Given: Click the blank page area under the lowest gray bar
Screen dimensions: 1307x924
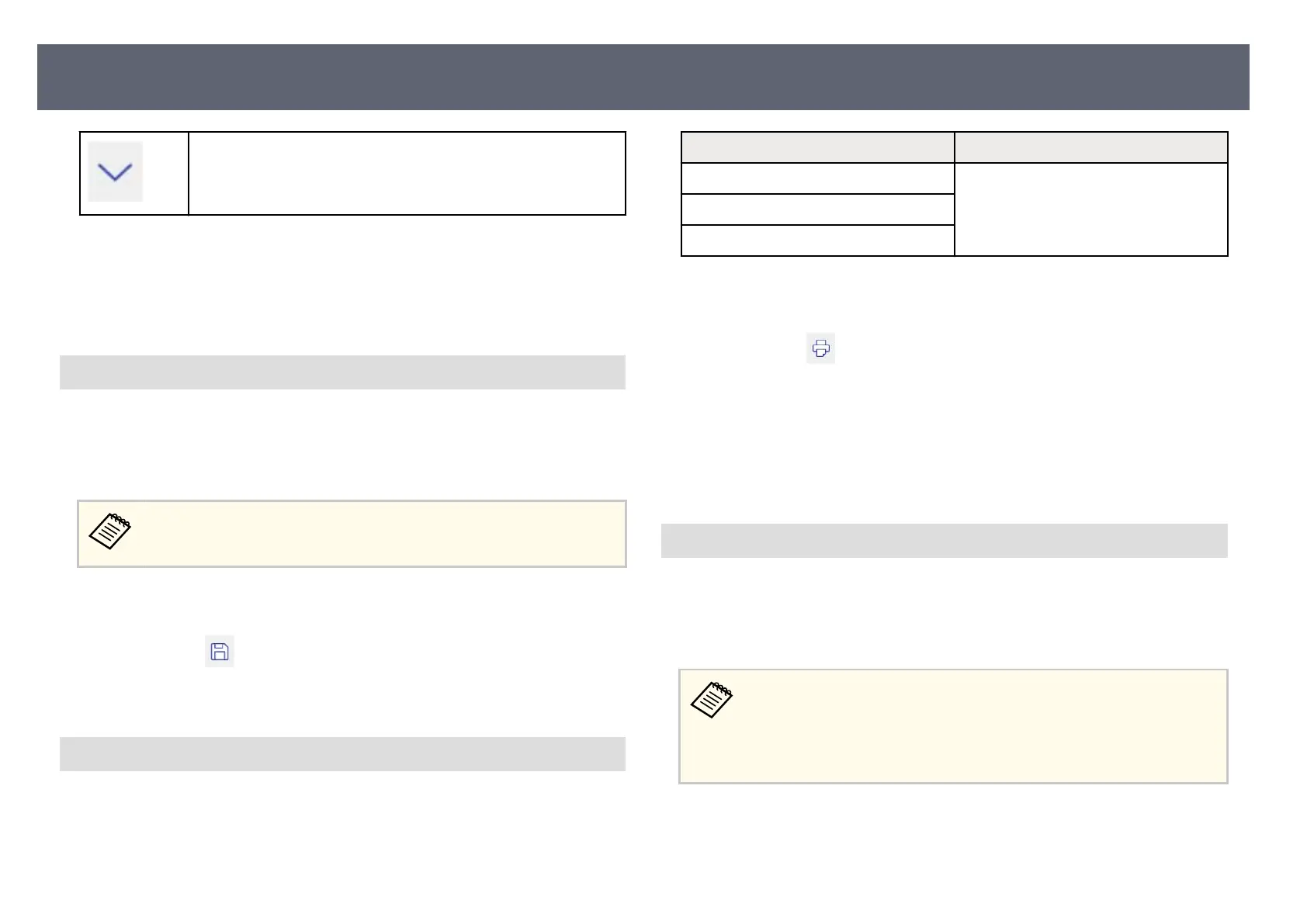Looking at the screenshot, I should click(x=342, y=838).
